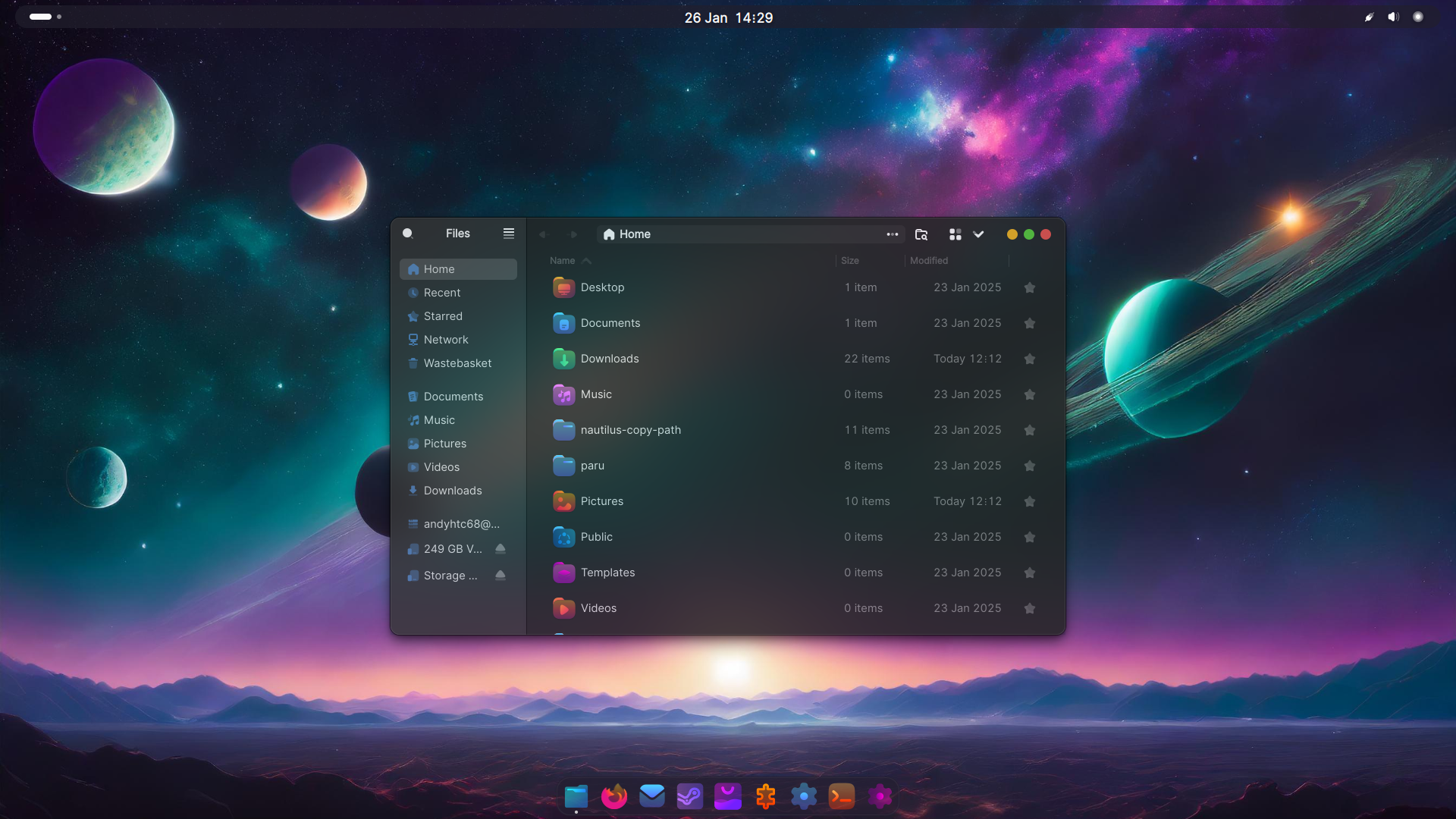
Task: Open Wastebasket in the sidebar
Action: tap(457, 363)
